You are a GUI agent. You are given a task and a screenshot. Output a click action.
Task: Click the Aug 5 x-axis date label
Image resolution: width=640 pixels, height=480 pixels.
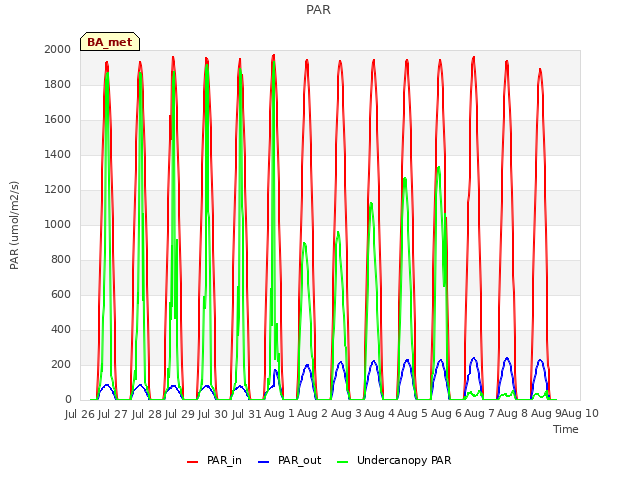pyautogui.click(x=412, y=414)
